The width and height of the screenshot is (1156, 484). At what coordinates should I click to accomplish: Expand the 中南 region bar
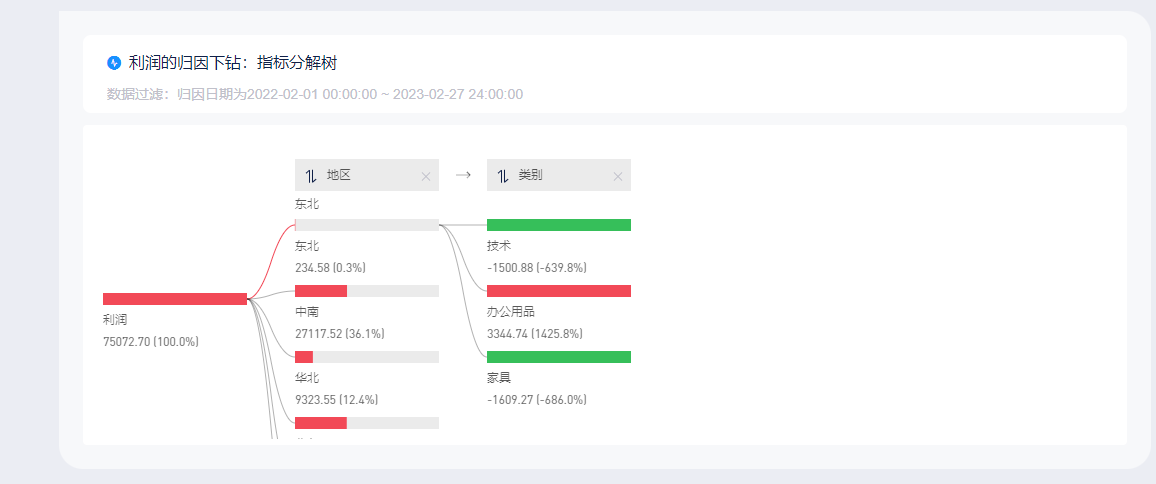click(367, 291)
